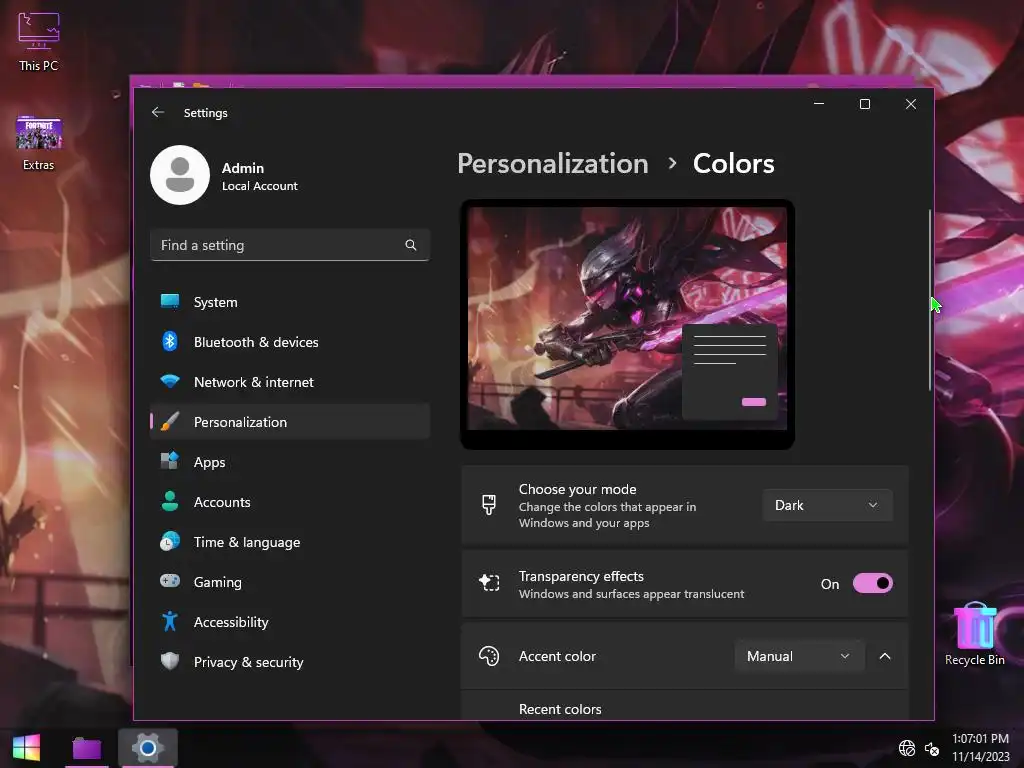Screen dimensions: 1024x768
Task: Click the taskbar clock and date
Action: pyautogui.click(x=980, y=748)
